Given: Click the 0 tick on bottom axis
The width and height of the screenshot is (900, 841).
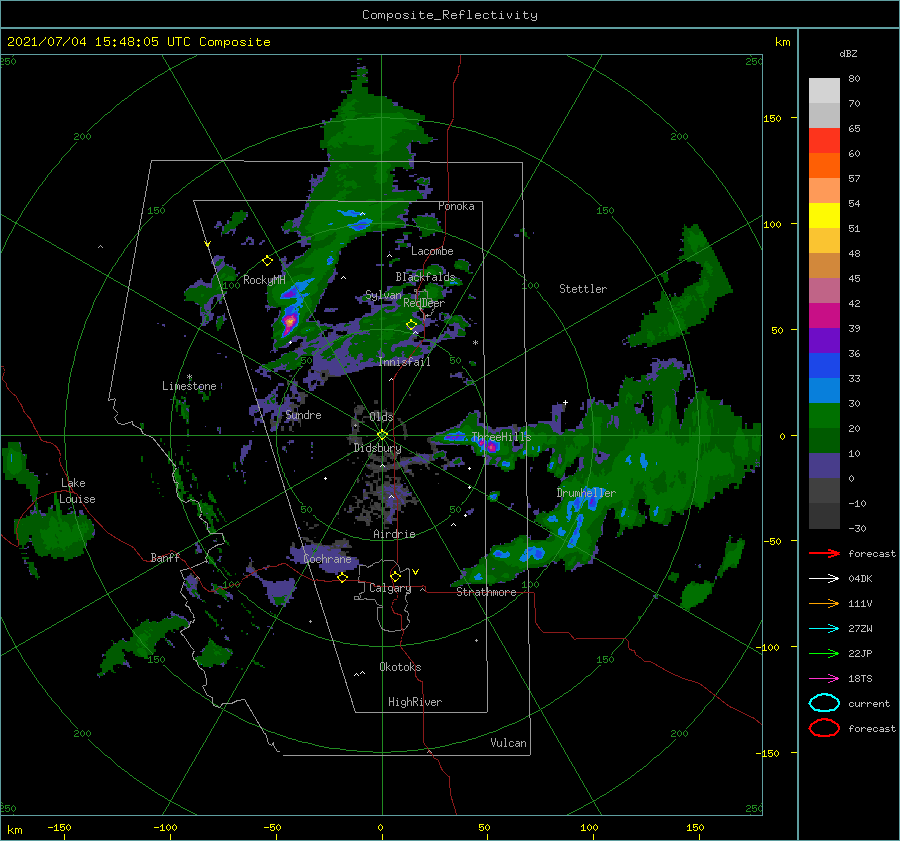Looking at the screenshot, I should click(380, 827).
